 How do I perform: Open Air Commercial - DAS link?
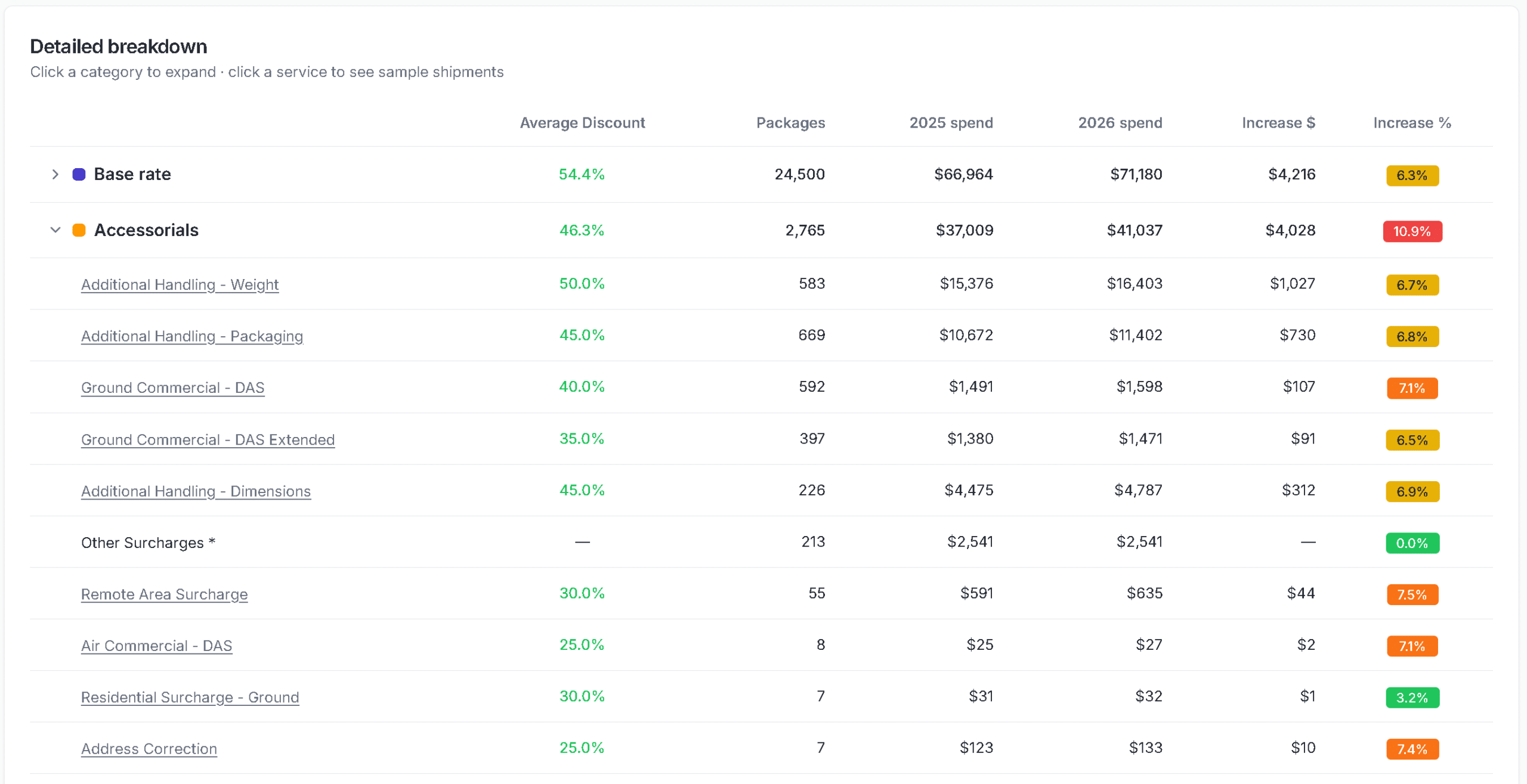click(x=156, y=646)
